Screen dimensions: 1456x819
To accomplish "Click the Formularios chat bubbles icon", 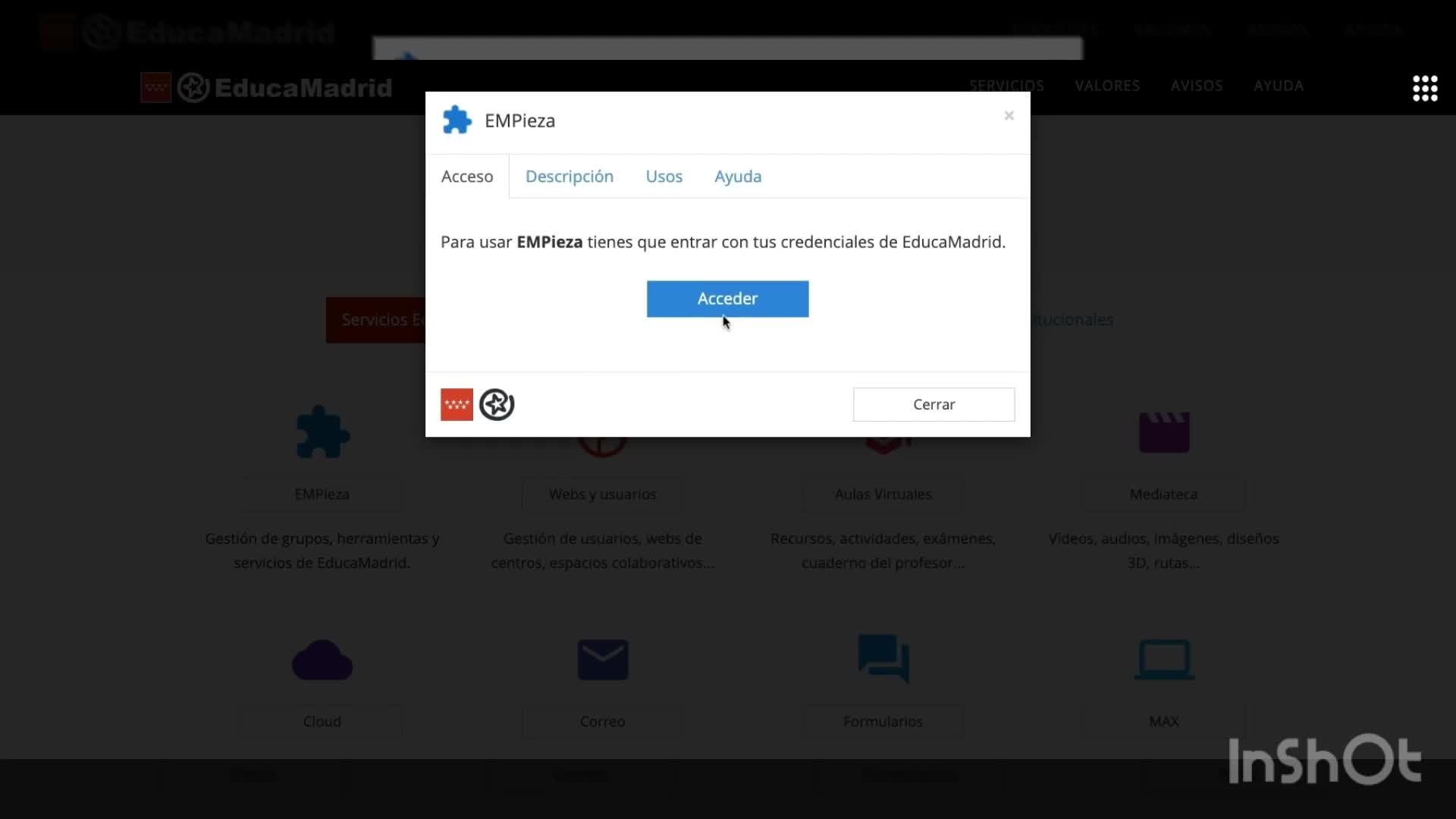I will pos(883,658).
